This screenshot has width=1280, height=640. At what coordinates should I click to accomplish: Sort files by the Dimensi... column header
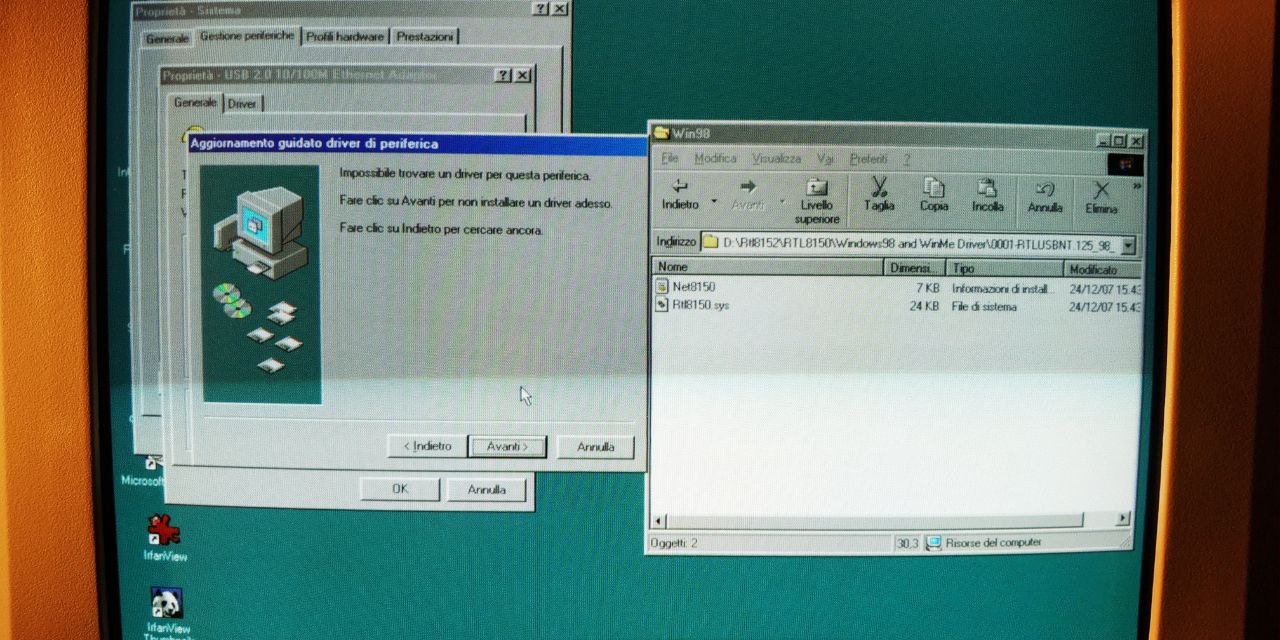click(x=915, y=268)
